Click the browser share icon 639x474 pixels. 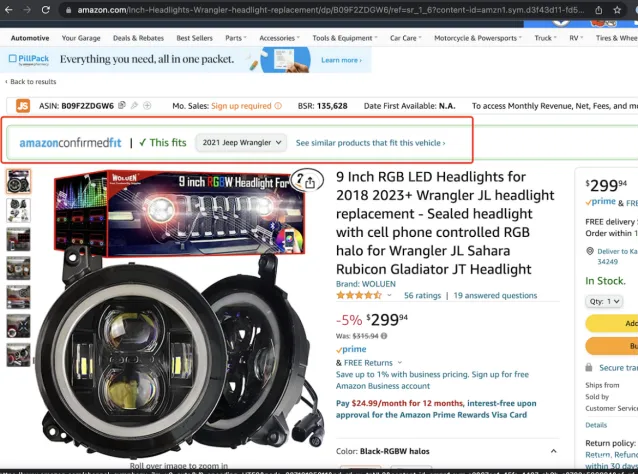[x=599, y=10]
